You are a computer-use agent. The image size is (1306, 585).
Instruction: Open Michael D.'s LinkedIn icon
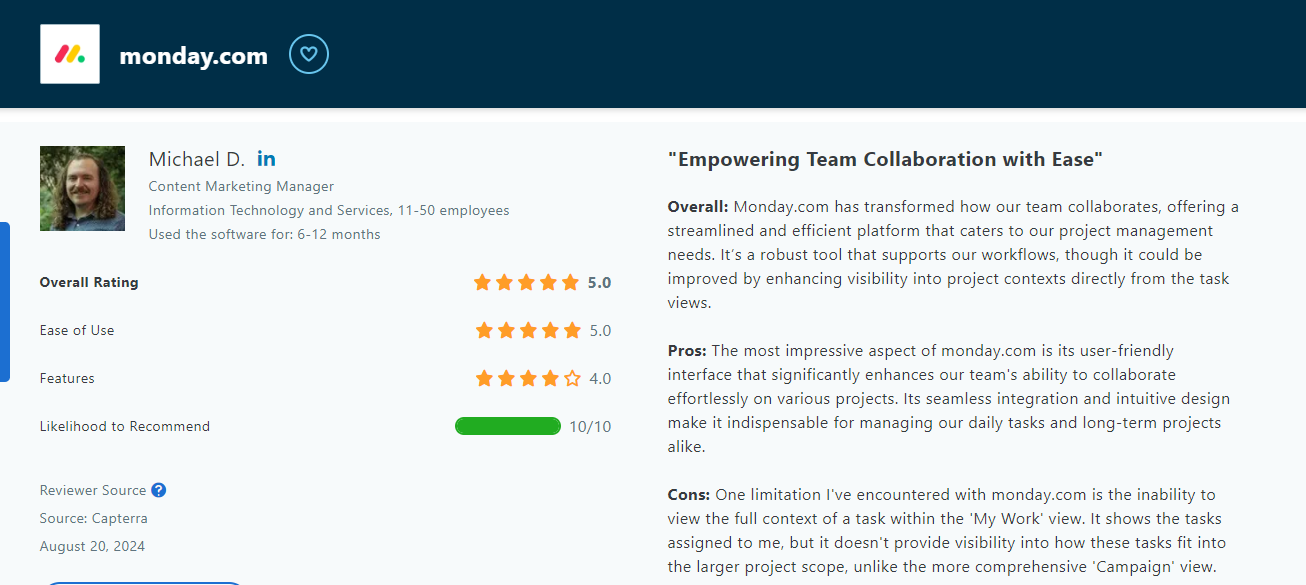point(266,159)
